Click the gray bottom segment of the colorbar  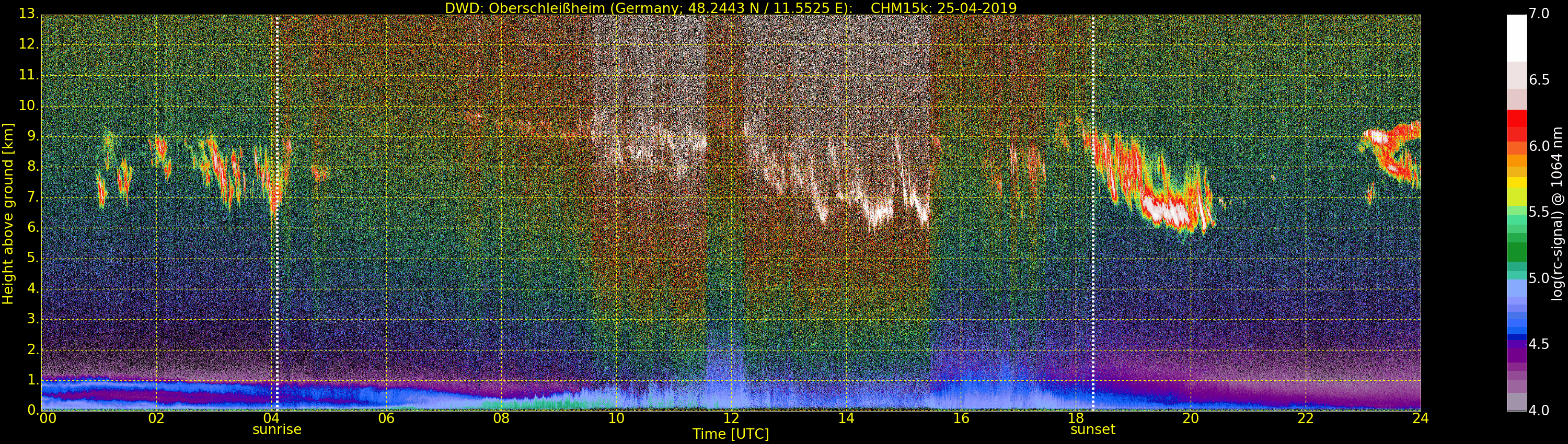pyautogui.click(x=1516, y=401)
